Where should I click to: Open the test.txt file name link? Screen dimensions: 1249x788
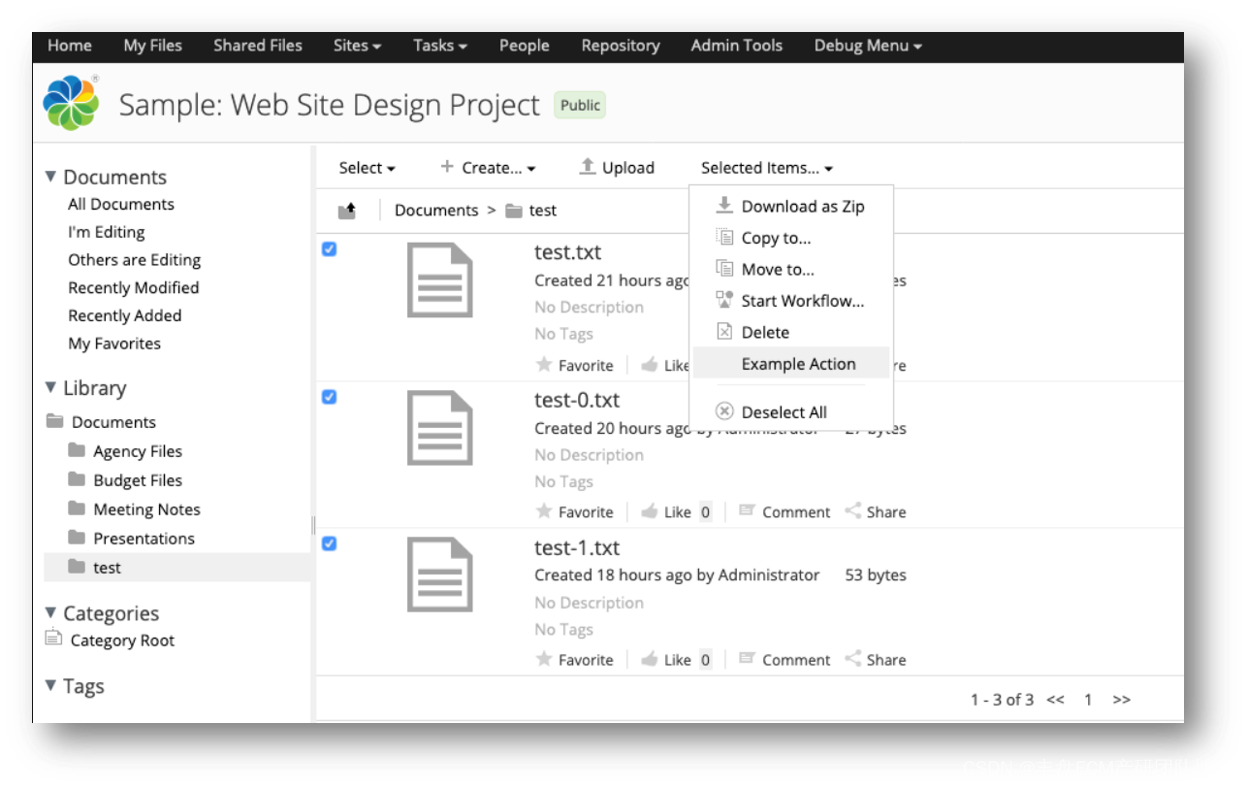pos(568,252)
